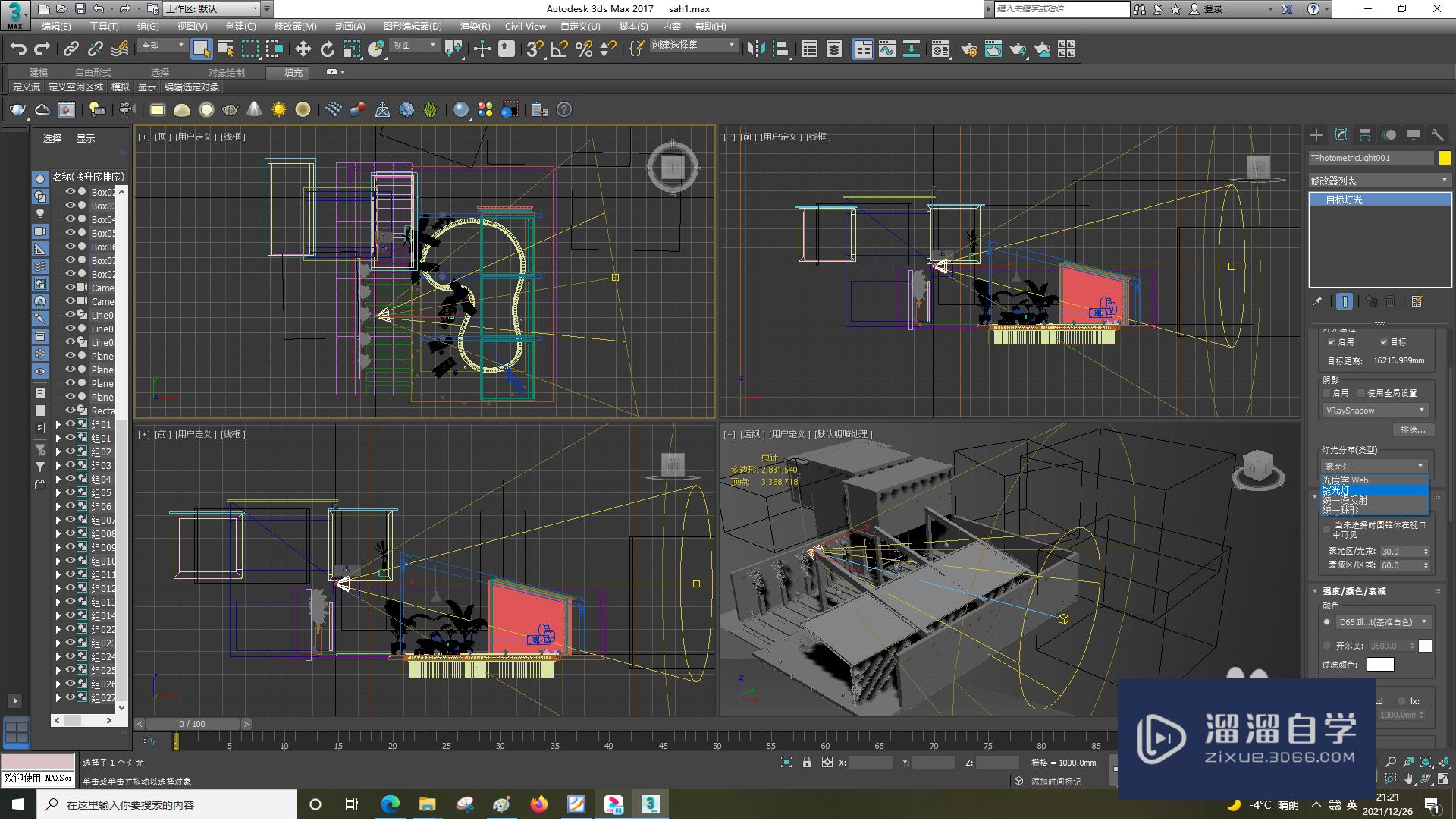This screenshot has width=1456, height=821.
Task: Open the 聚光灯 light distribution dropdown
Action: pos(1374,466)
